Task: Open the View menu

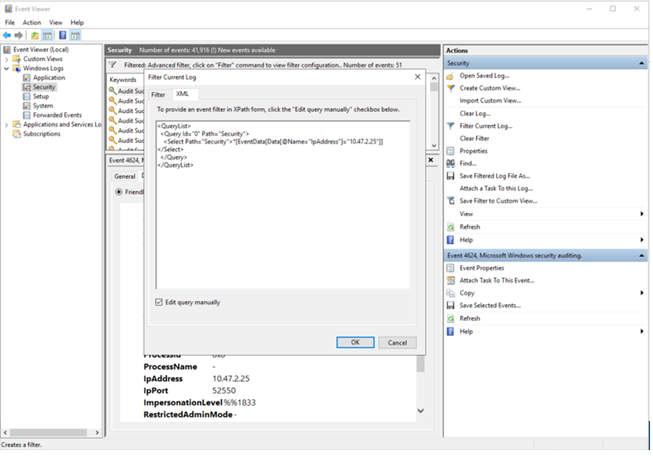Action: point(56,22)
